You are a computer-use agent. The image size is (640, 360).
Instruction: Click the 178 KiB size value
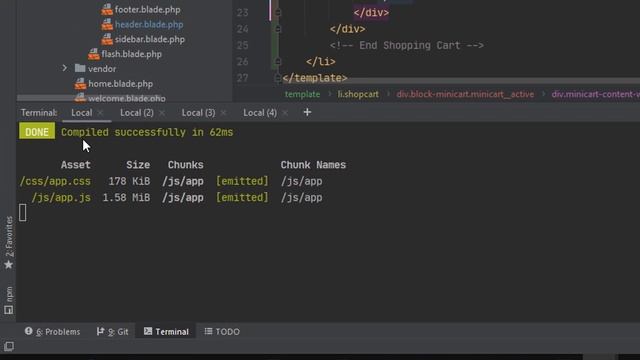[129, 181]
